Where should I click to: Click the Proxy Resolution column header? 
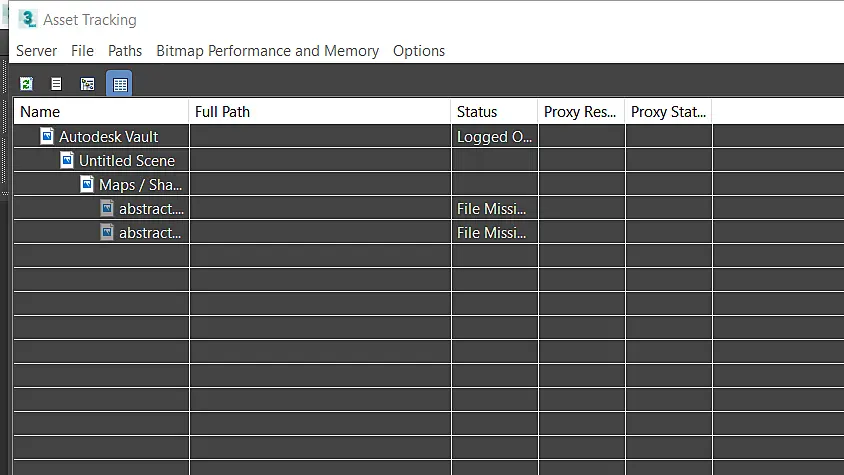tap(581, 111)
